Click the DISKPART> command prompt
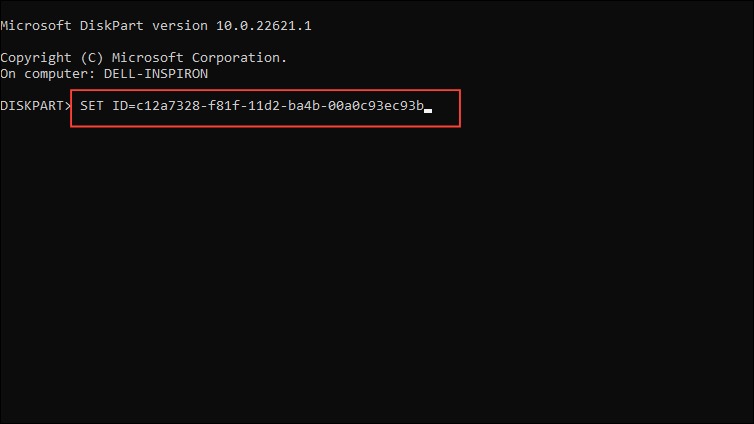 tap(36, 106)
